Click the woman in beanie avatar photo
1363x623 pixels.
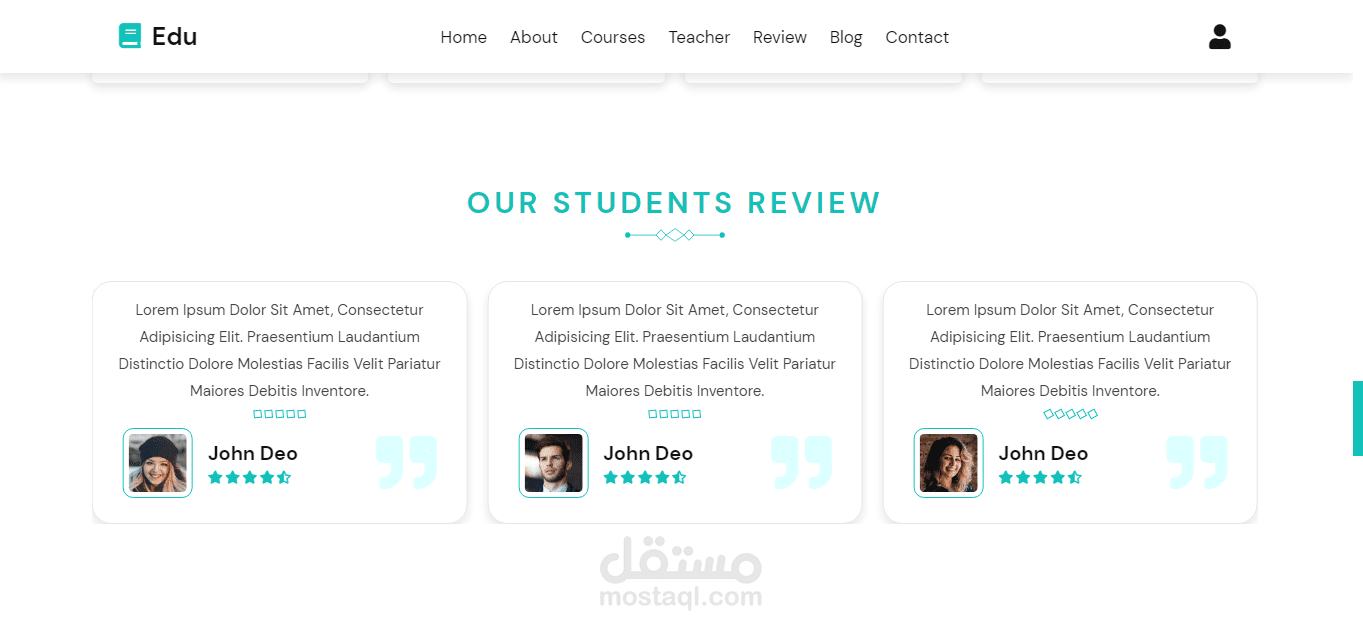(x=158, y=463)
